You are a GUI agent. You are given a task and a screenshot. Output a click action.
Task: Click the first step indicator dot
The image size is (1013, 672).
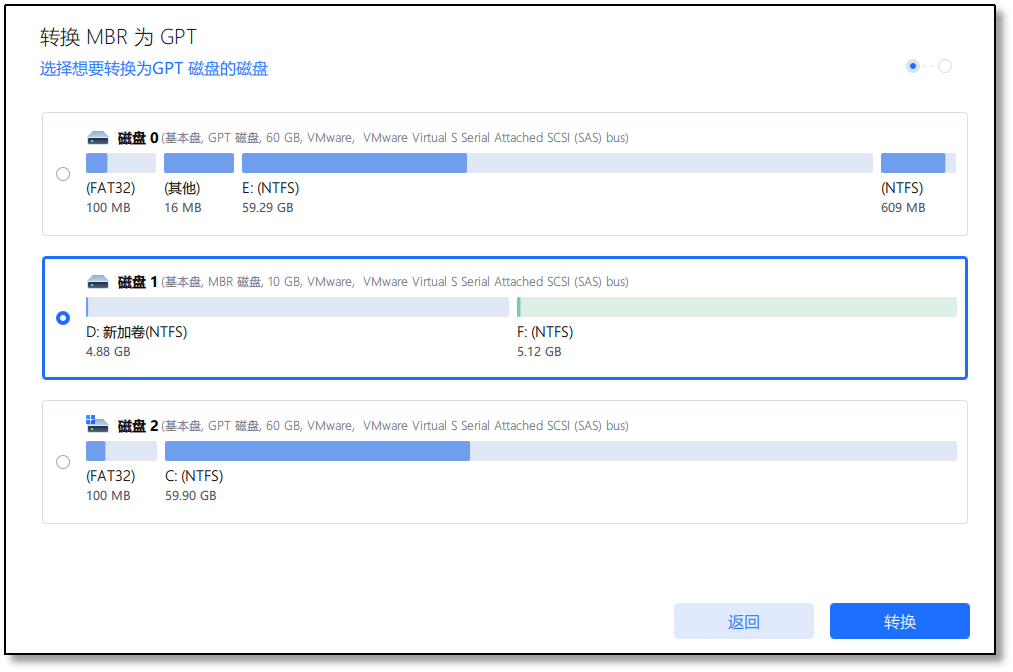coord(912,66)
